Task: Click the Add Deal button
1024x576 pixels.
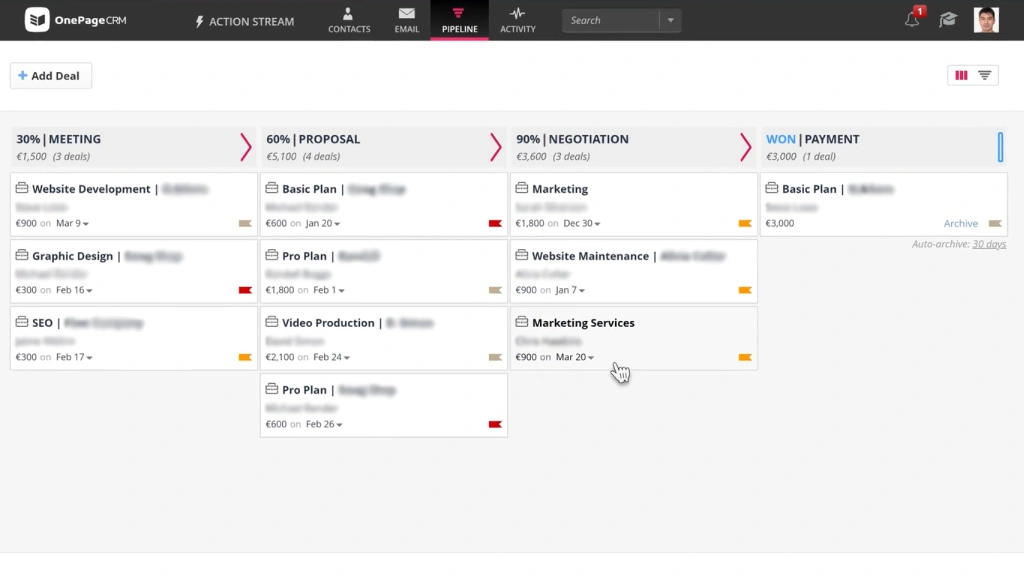Action: click(50, 76)
